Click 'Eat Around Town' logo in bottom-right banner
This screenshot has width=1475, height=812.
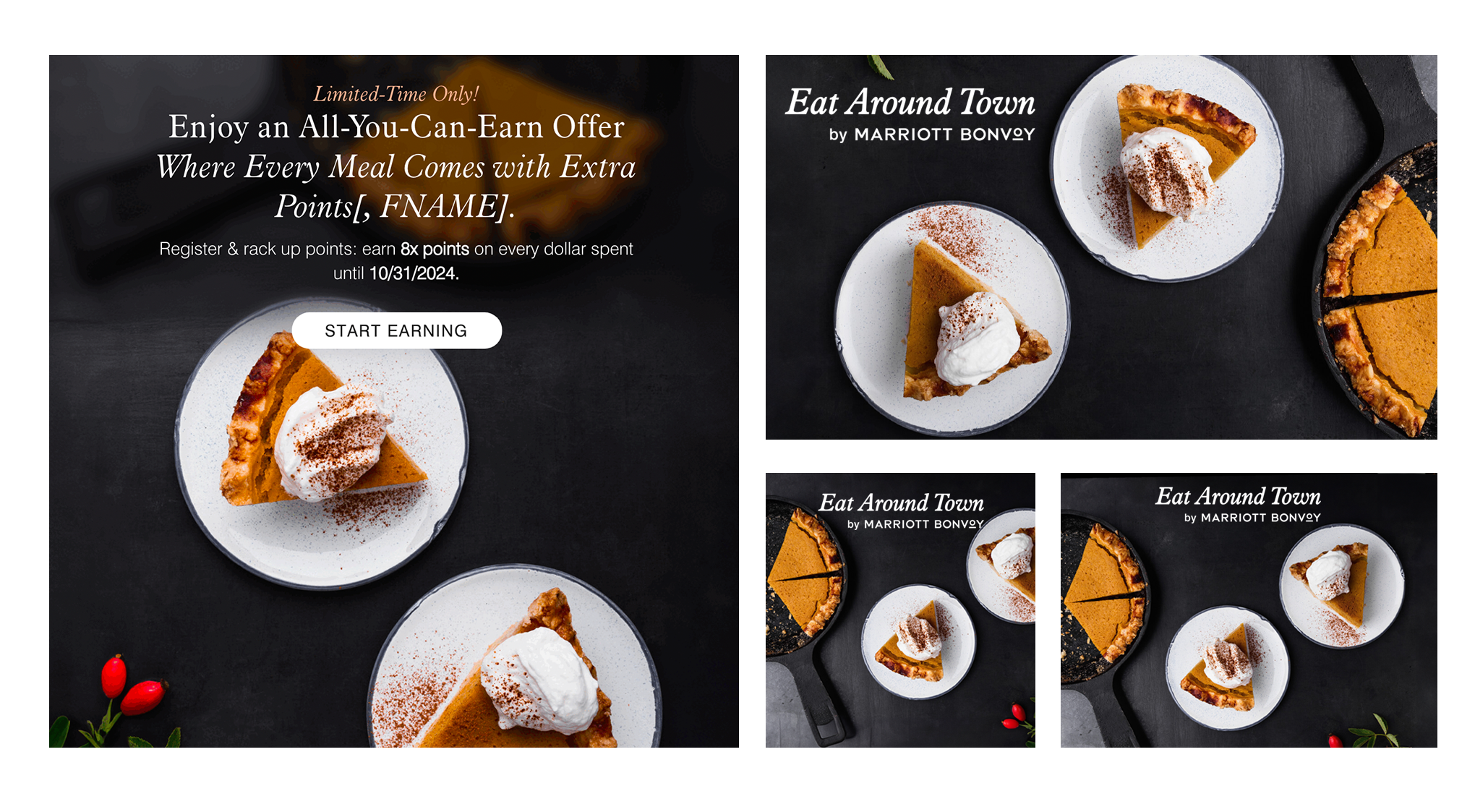pos(1238,496)
